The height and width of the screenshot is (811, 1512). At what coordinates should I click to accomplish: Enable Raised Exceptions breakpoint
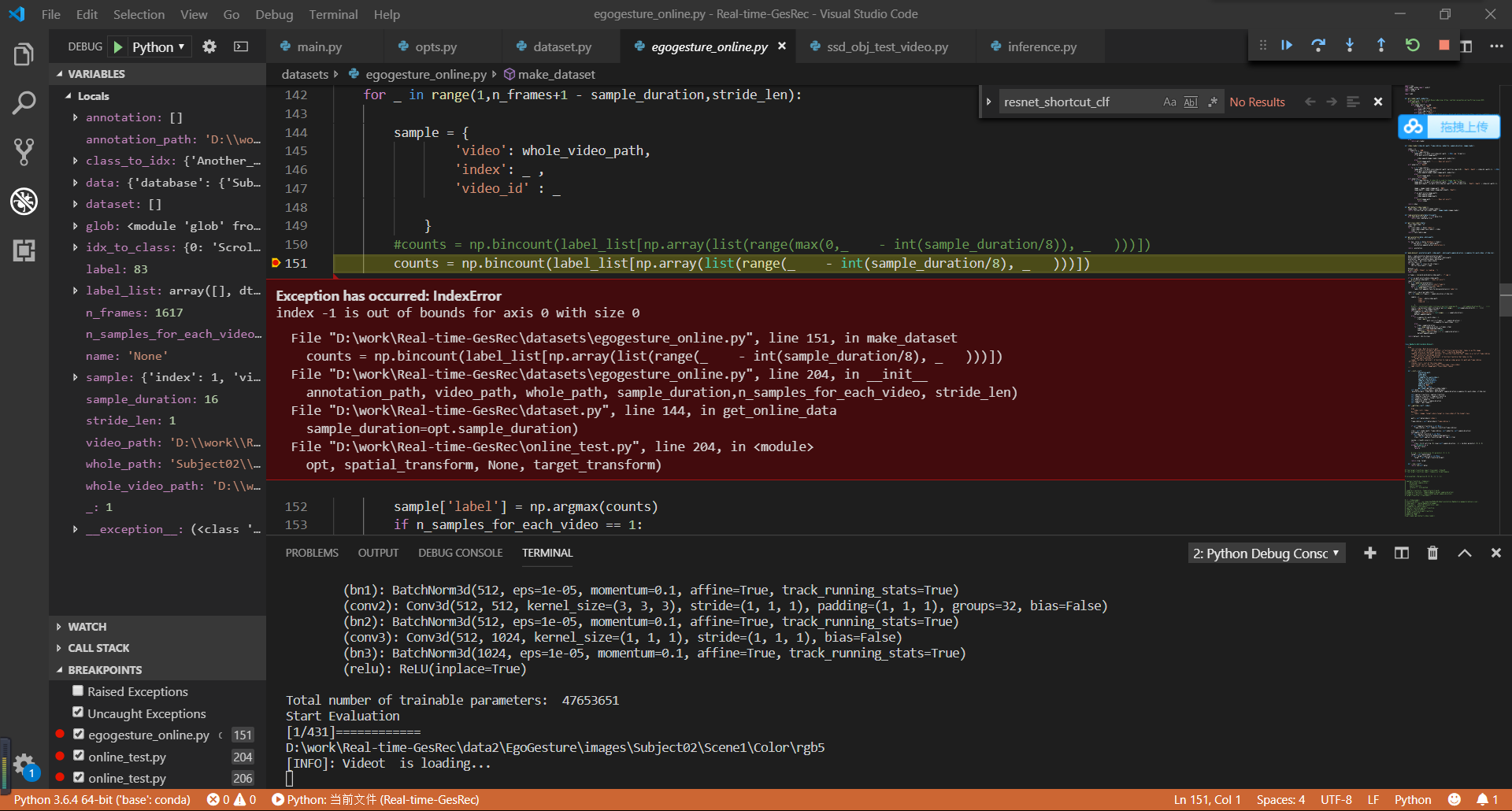pos(78,691)
